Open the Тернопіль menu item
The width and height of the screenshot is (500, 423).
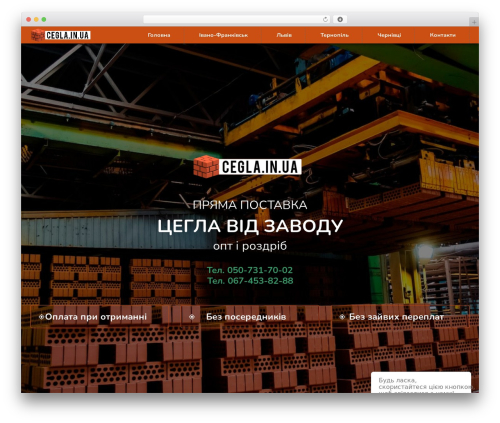(334, 35)
